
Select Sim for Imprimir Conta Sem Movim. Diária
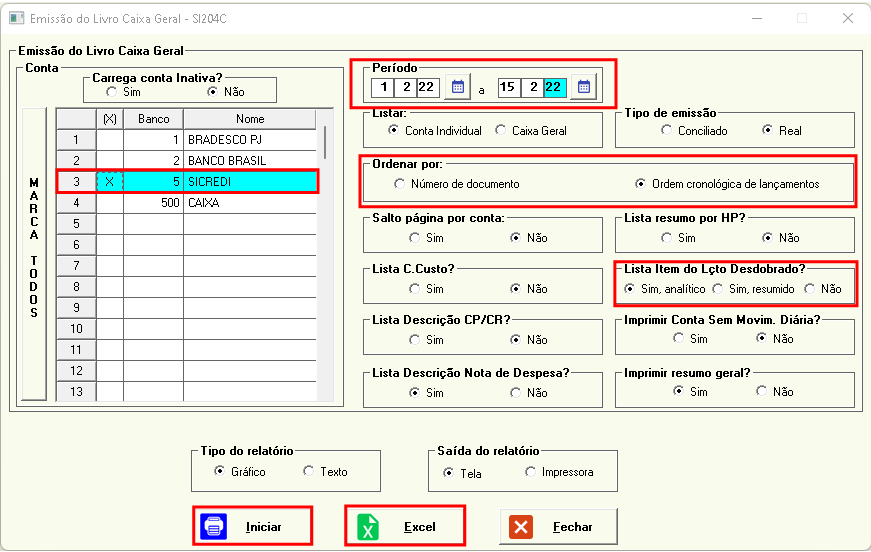tap(678, 338)
